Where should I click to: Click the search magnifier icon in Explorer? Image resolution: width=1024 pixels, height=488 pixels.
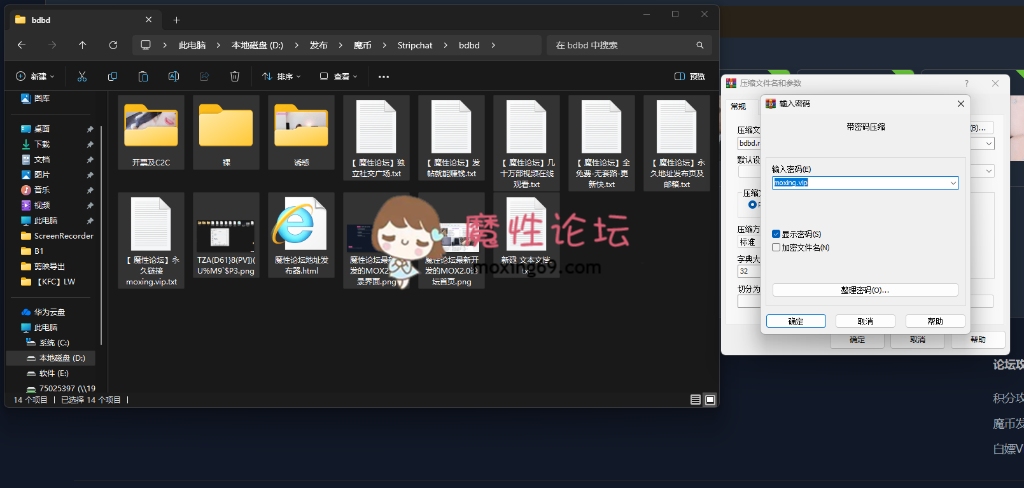pyautogui.click(x=699, y=45)
